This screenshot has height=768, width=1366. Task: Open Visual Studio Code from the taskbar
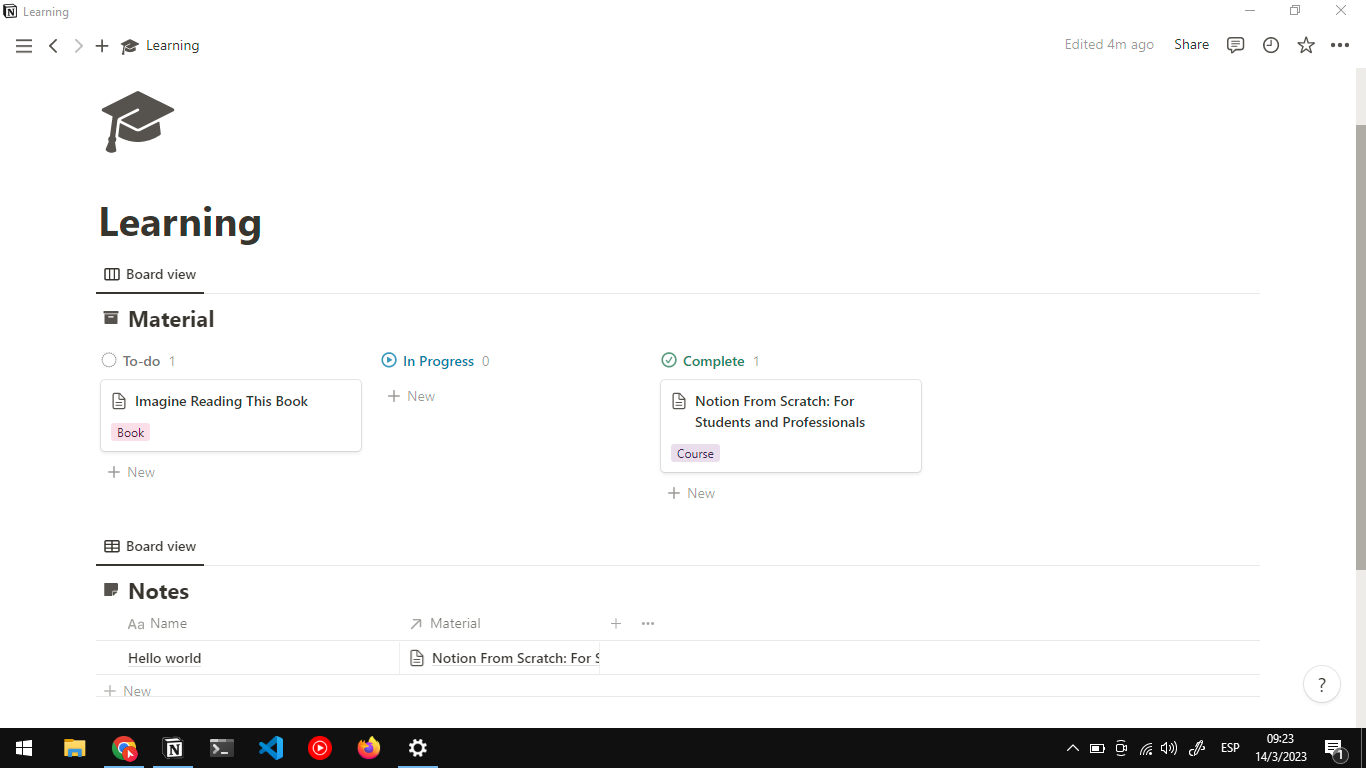click(x=271, y=748)
